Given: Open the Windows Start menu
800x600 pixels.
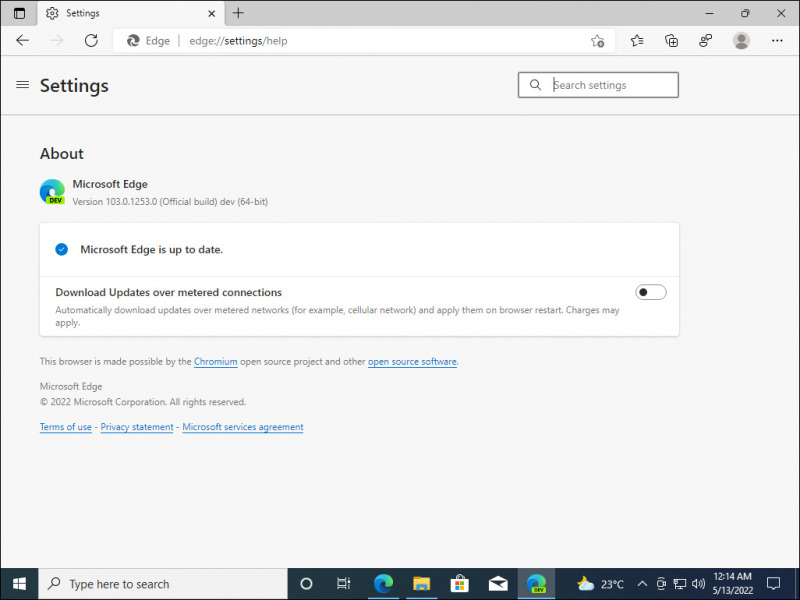Looking at the screenshot, I should (x=19, y=584).
